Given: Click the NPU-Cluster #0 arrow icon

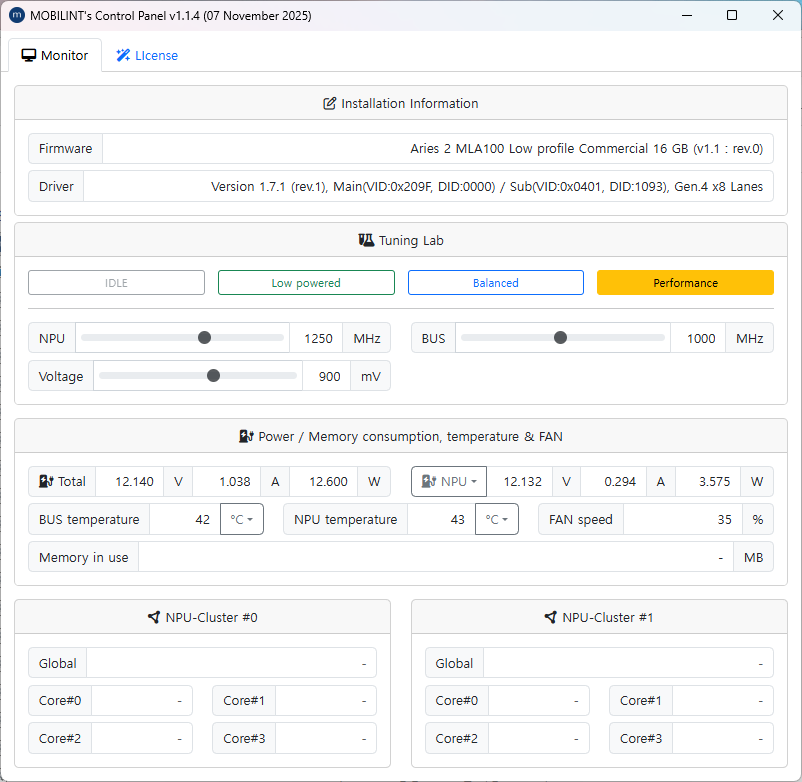Looking at the screenshot, I should pyautogui.click(x=153, y=618).
